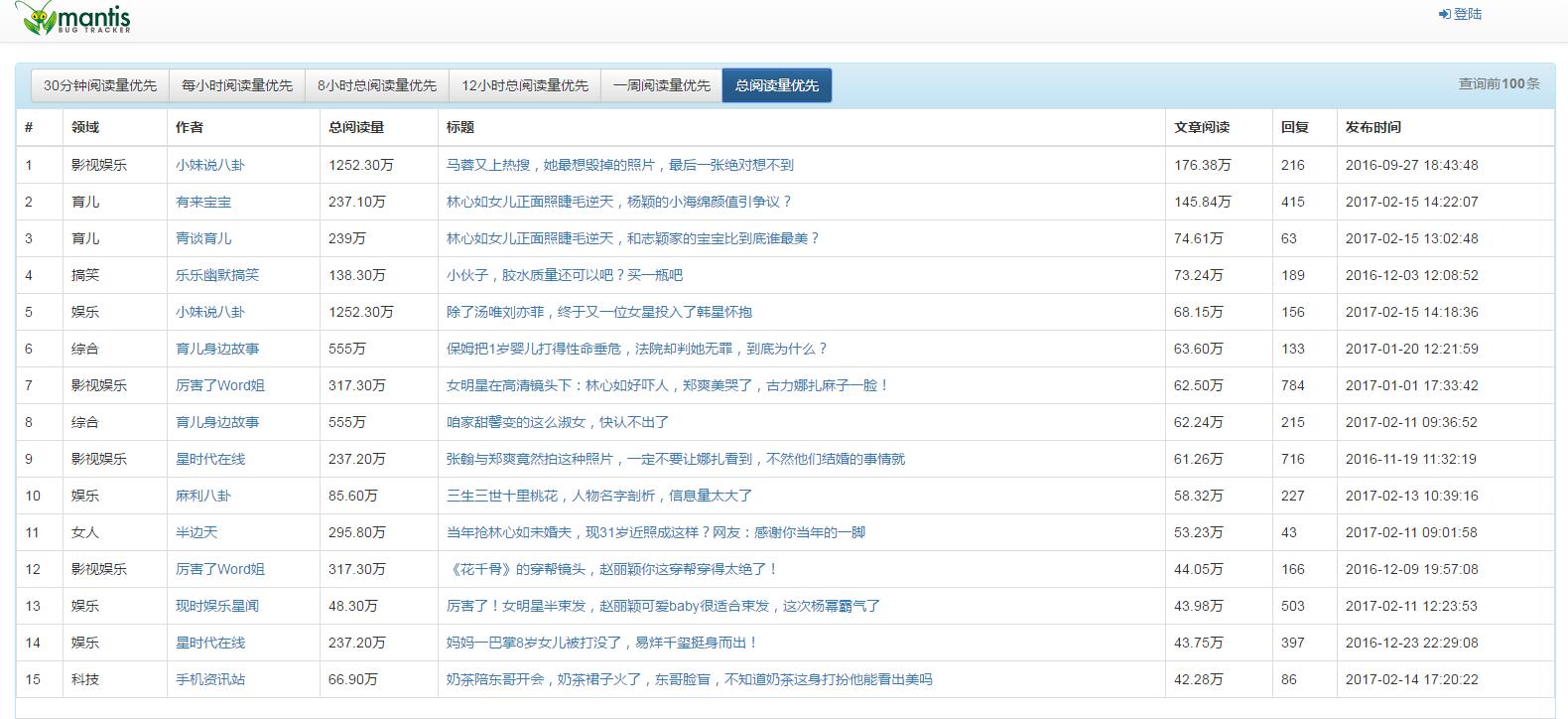Image resolution: width=1568 pixels, height=719 pixels.
Task: Open article 三生三世十里桃花
Action: tap(599, 496)
